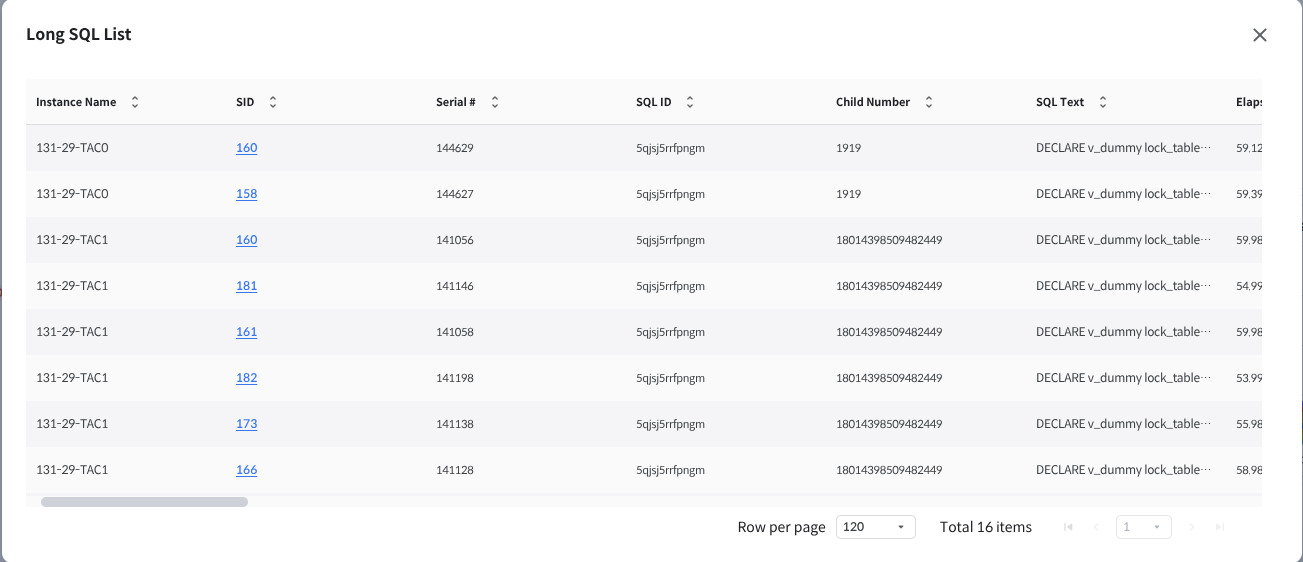1303x562 pixels.
Task: Select SID 182 link
Action: point(246,378)
